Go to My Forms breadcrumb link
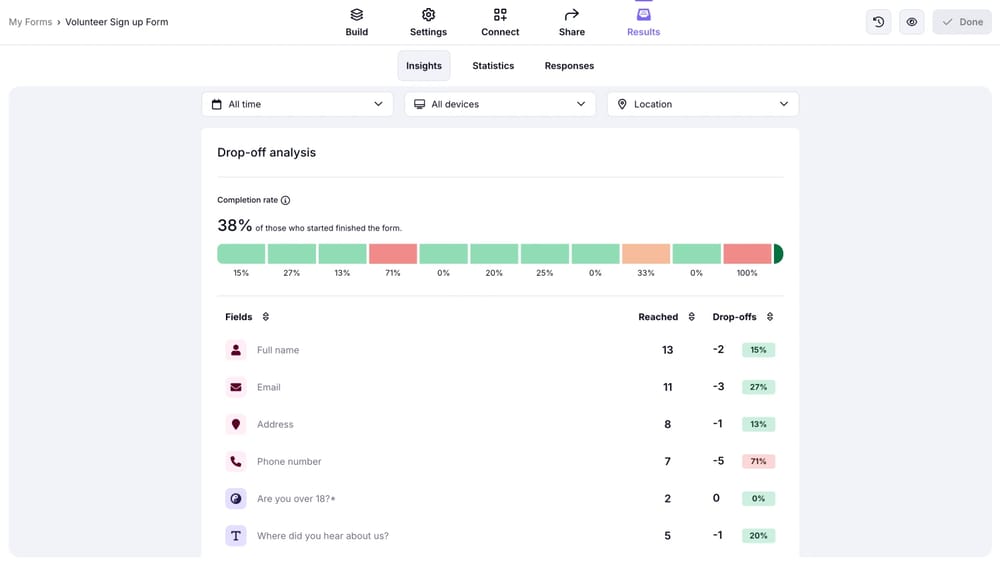This screenshot has height=566, width=1000. pos(30,22)
